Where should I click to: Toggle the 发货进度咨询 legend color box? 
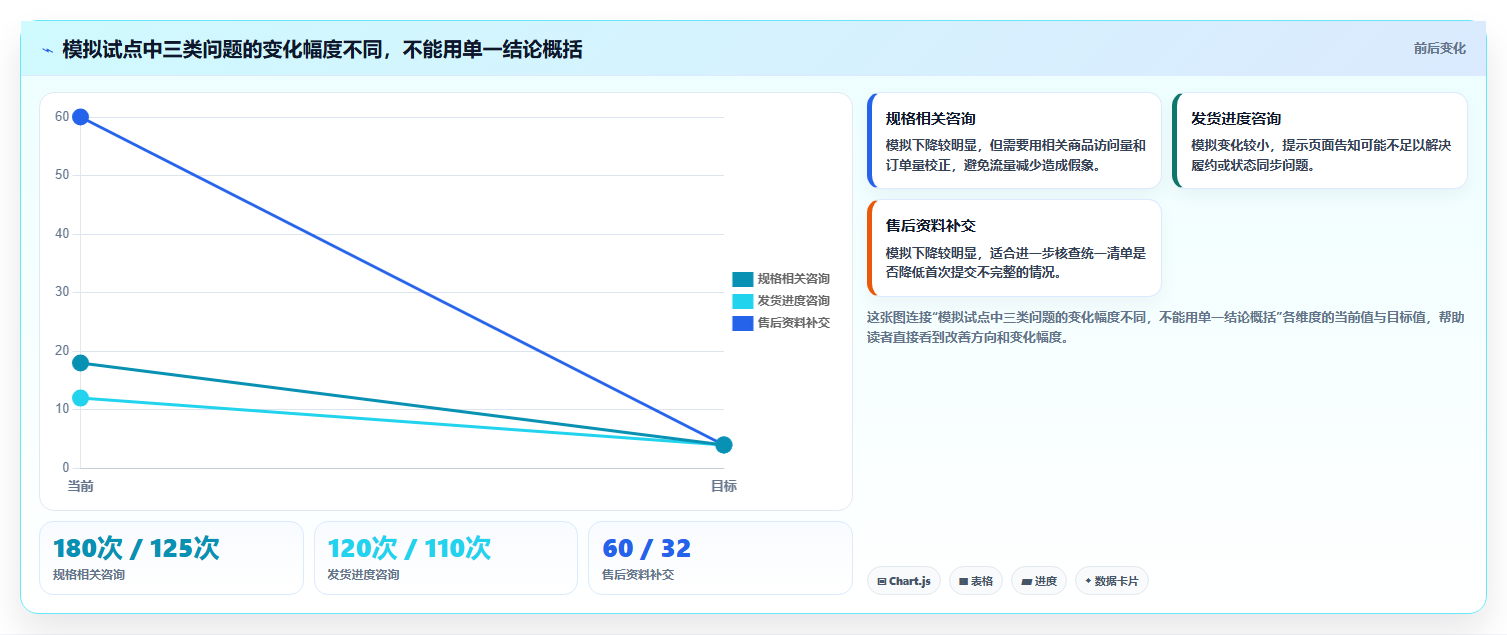[x=742, y=301]
